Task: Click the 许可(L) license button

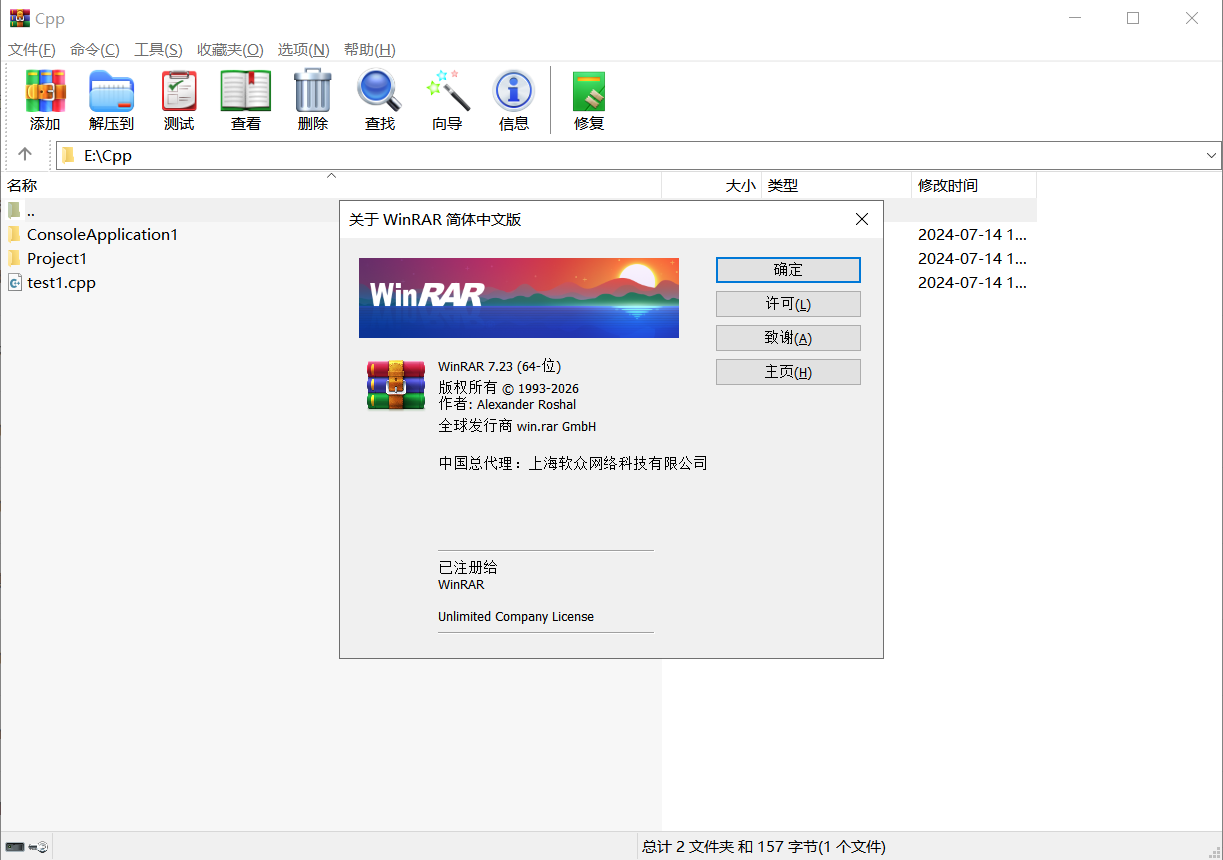Action: pos(788,304)
